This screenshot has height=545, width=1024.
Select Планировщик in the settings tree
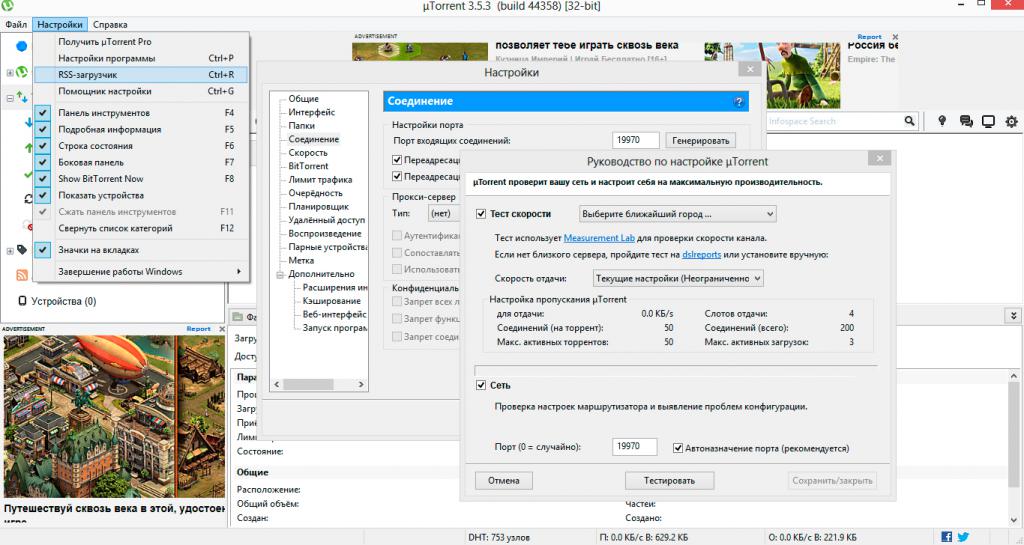click(318, 207)
